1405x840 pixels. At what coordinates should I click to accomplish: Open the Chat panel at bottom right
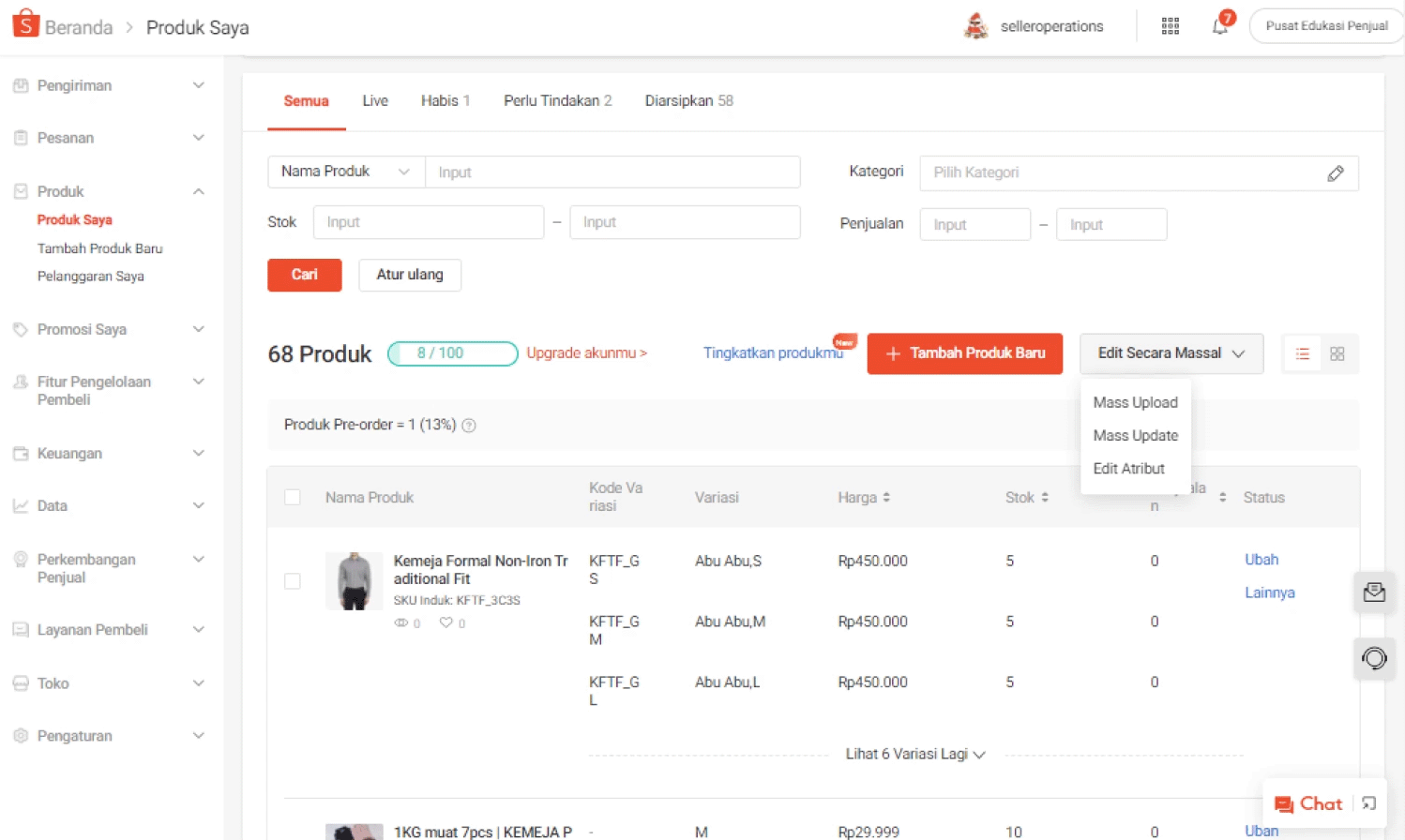[x=1317, y=803]
